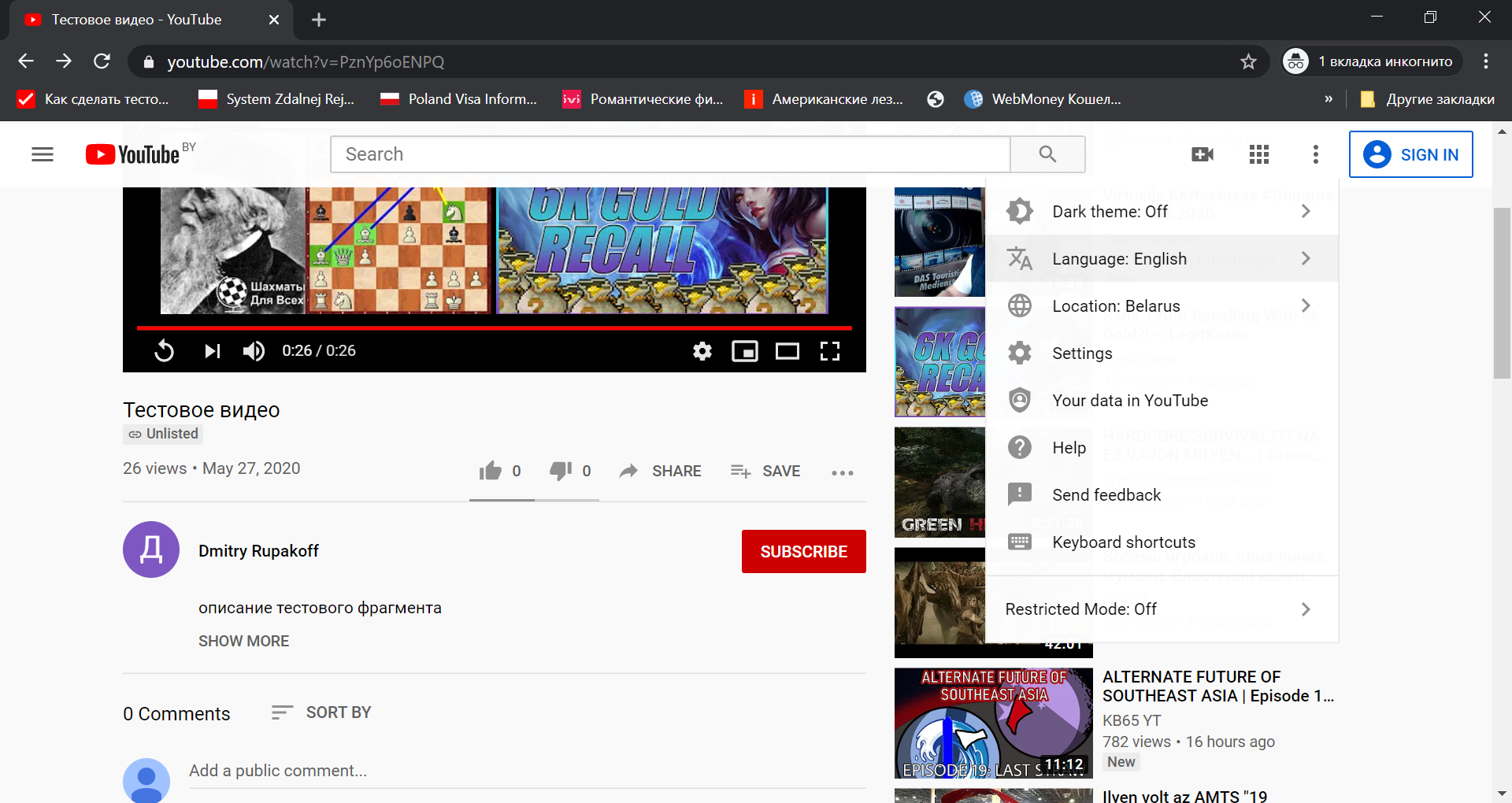Open Alternate Future of Southeast Asia thumbnail
The height and width of the screenshot is (803, 1512).
pyautogui.click(x=994, y=723)
